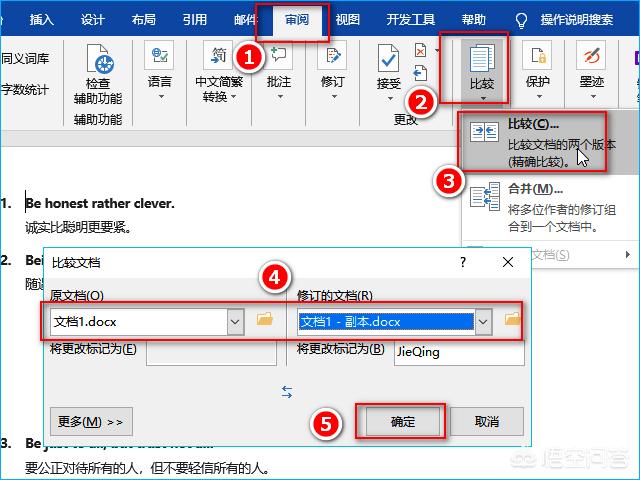640x480 pixels.
Task: Click the JieQing label field
Action: tap(459, 353)
